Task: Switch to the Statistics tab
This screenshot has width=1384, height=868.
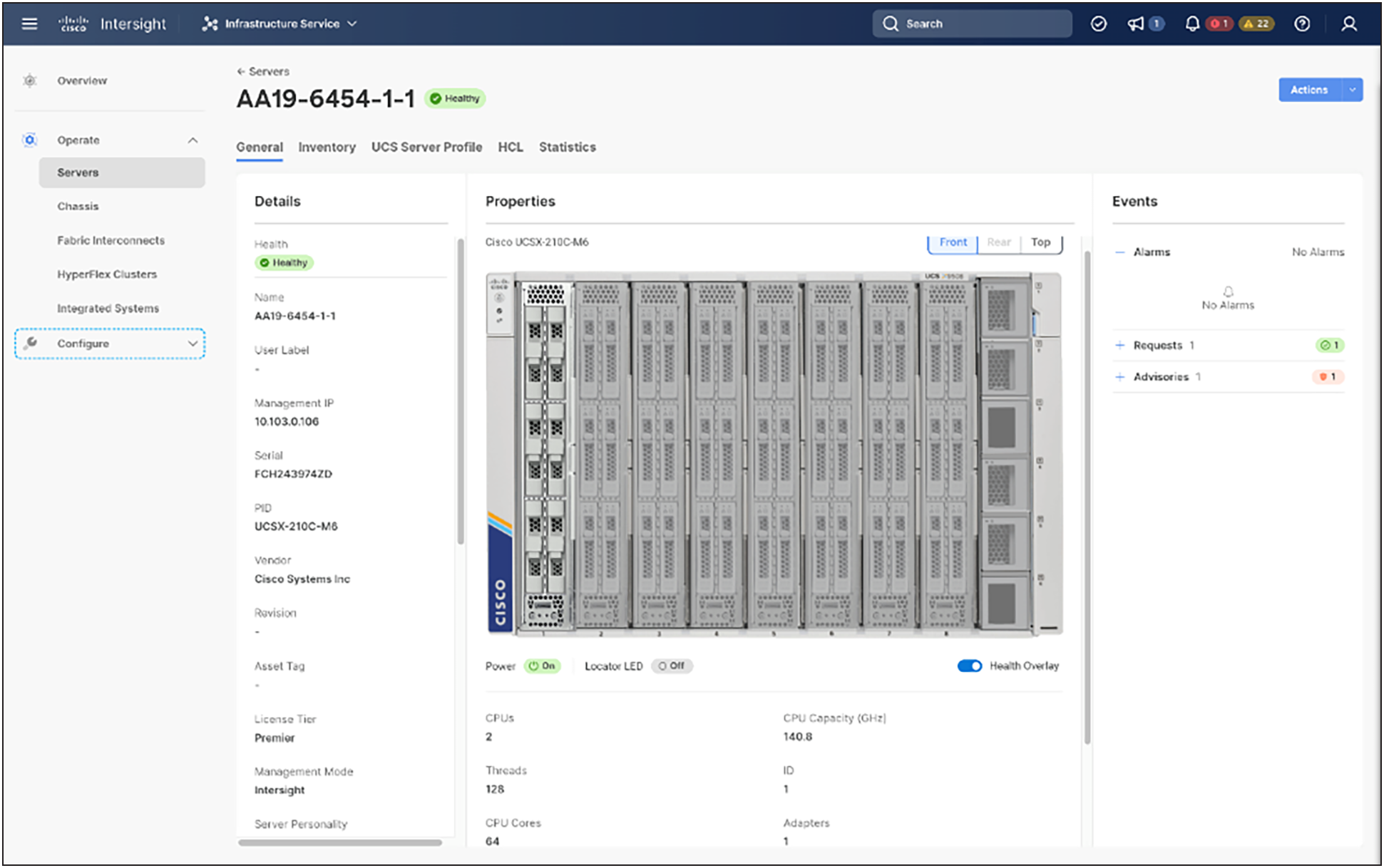Action: pos(568,147)
